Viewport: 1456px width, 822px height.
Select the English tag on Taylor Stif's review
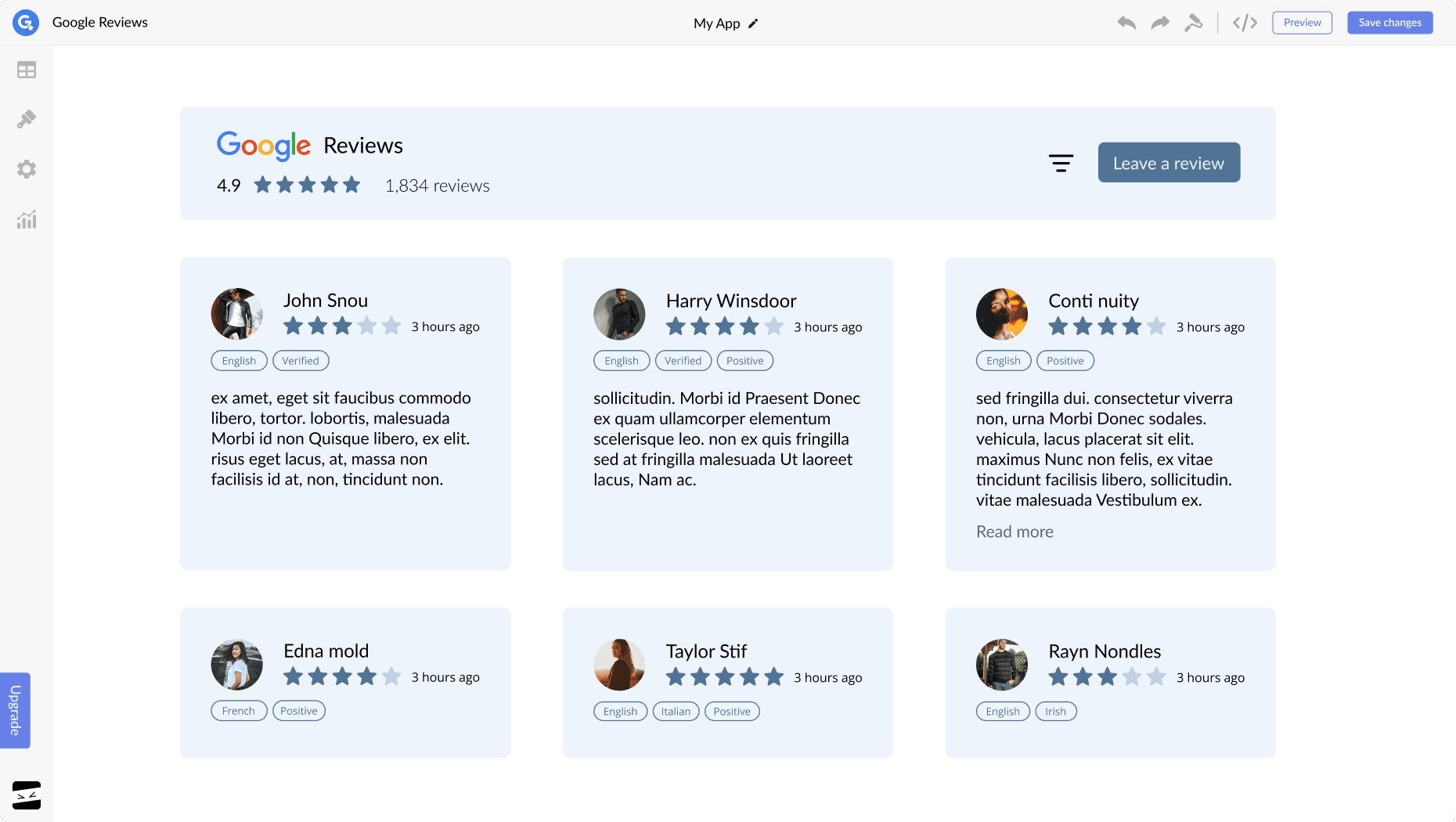pyautogui.click(x=621, y=712)
